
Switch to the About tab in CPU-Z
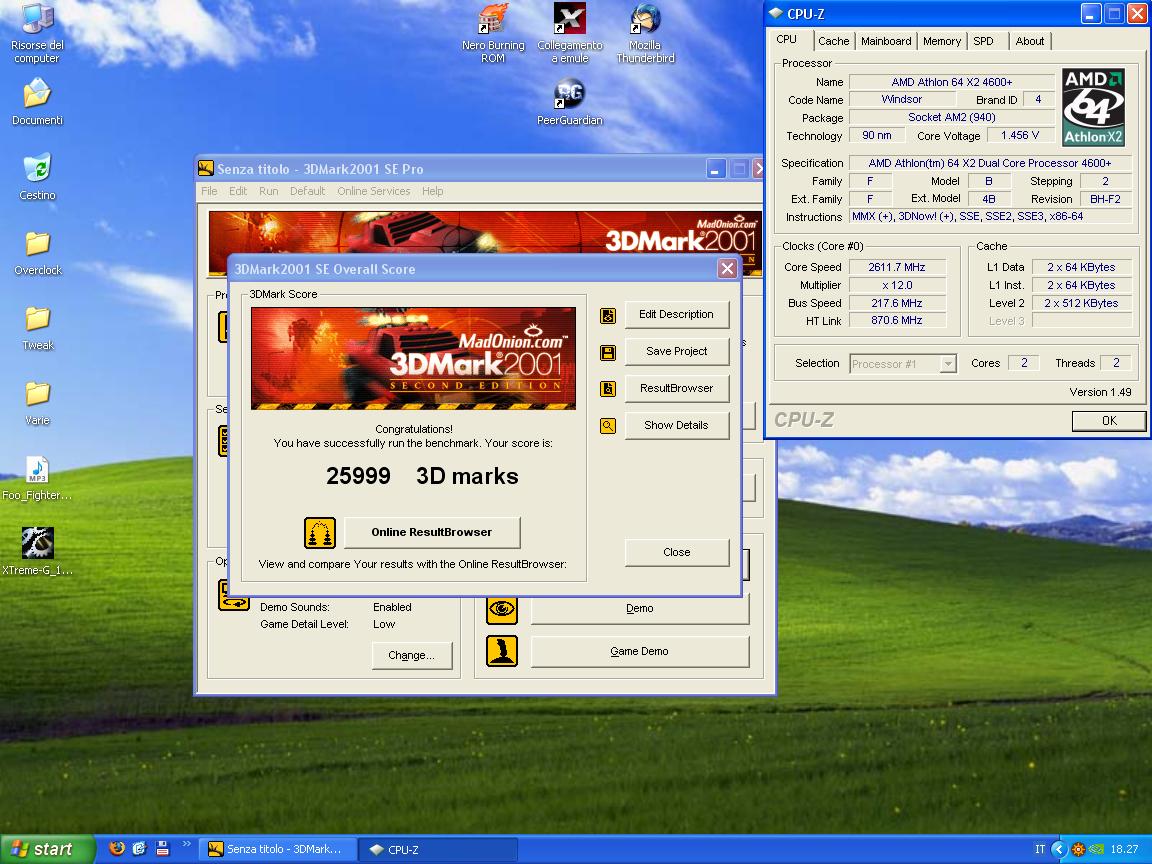pyautogui.click(x=1029, y=41)
